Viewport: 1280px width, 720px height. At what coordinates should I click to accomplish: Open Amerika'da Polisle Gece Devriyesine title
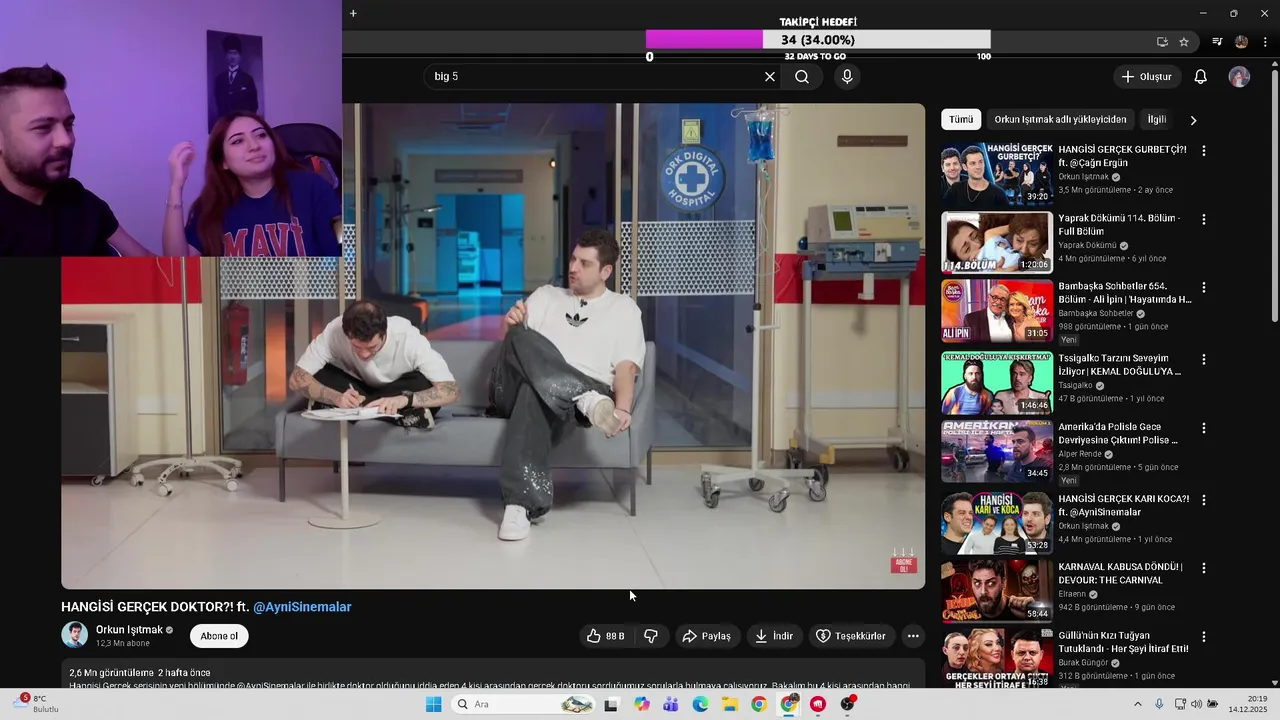(x=1118, y=433)
